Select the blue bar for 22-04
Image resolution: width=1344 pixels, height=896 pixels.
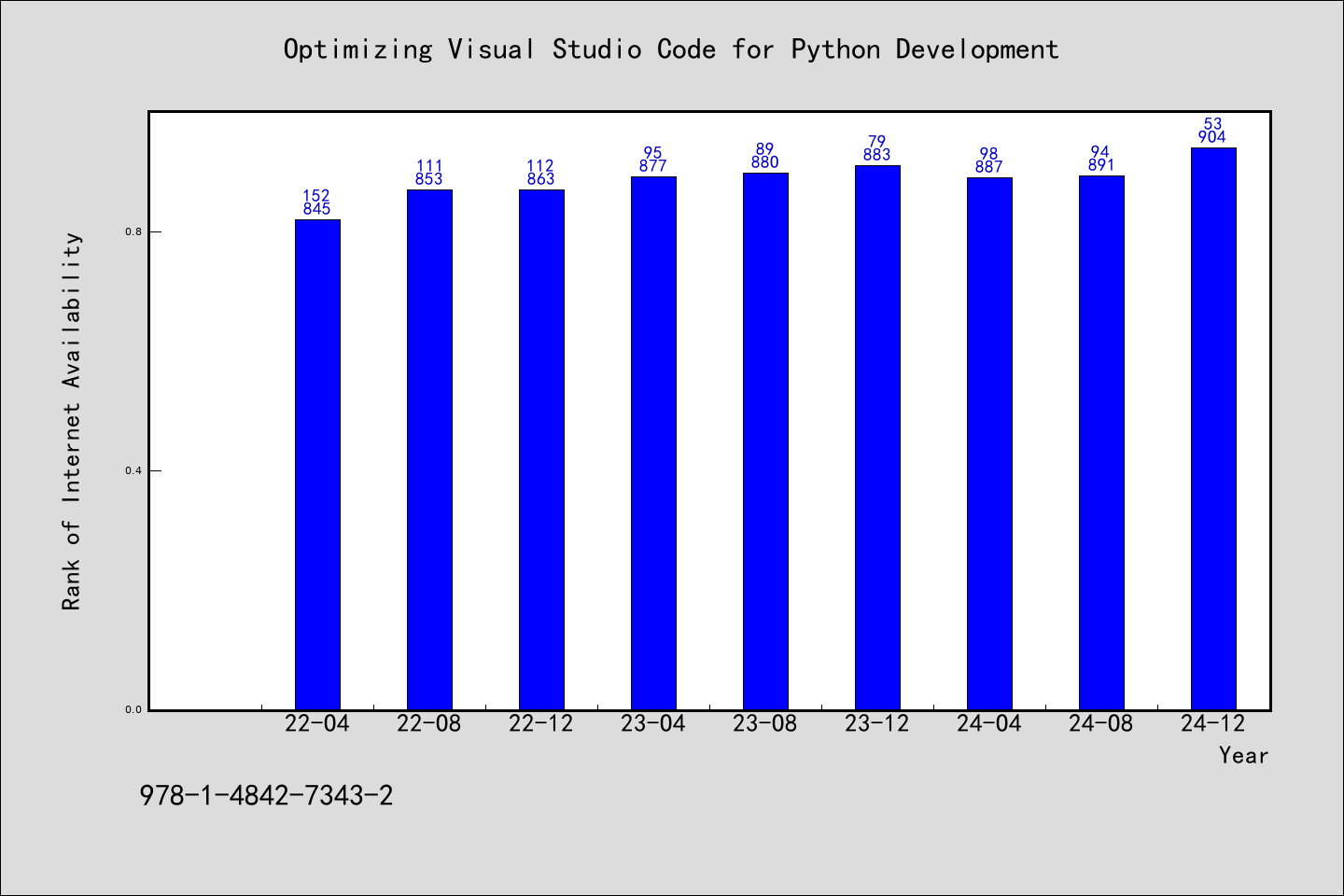(x=317, y=465)
